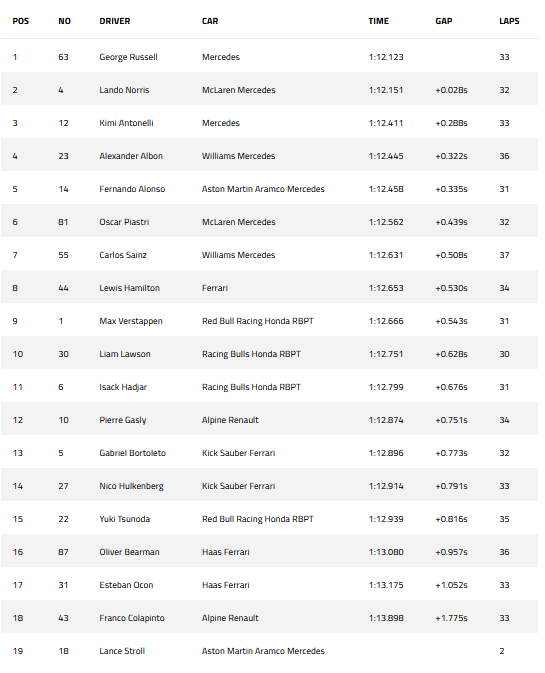The height and width of the screenshot is (673, 545).
Task: Click Franco Colapinto's gap +1.775s
Action: 451,618
